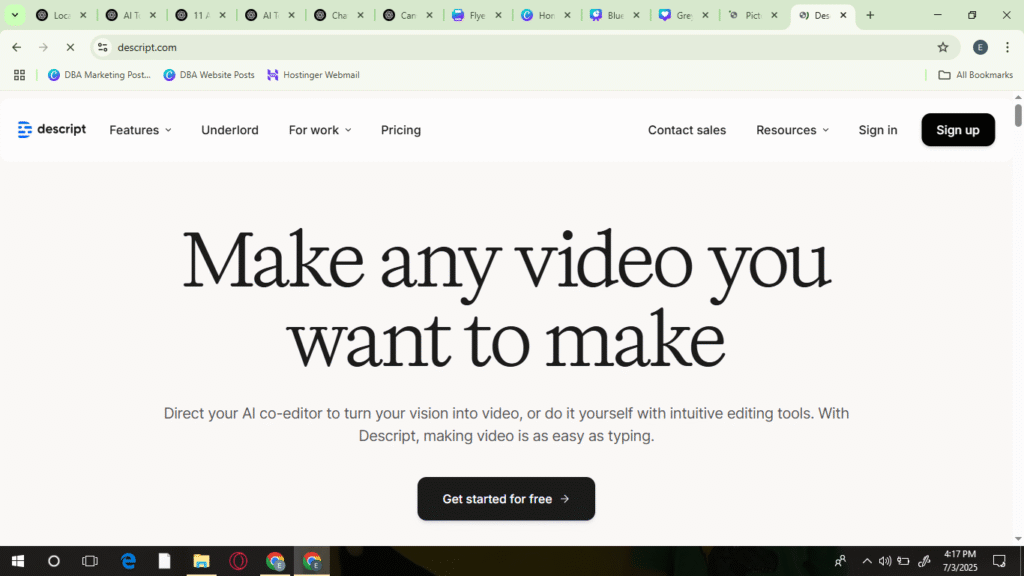The image size is (1024, 576).
Task: Expand the For work dropdown
Action: pos(320,130)
